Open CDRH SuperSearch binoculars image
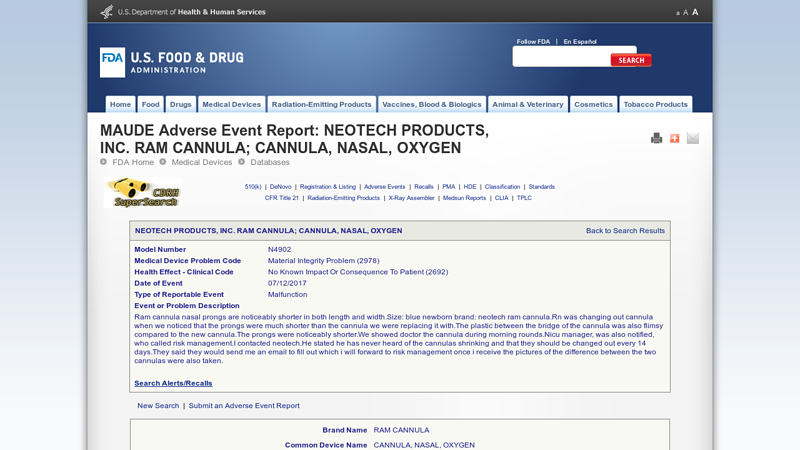 coord(143,192)
